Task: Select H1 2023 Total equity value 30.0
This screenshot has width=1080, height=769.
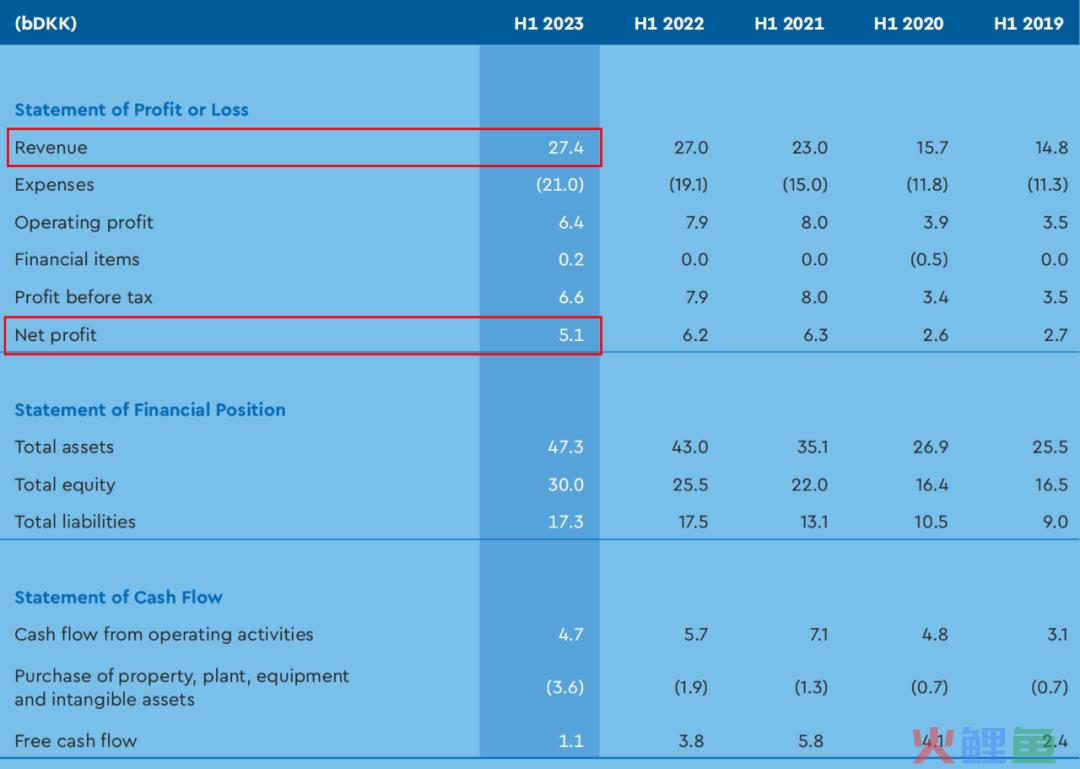Action: (566, 484)
